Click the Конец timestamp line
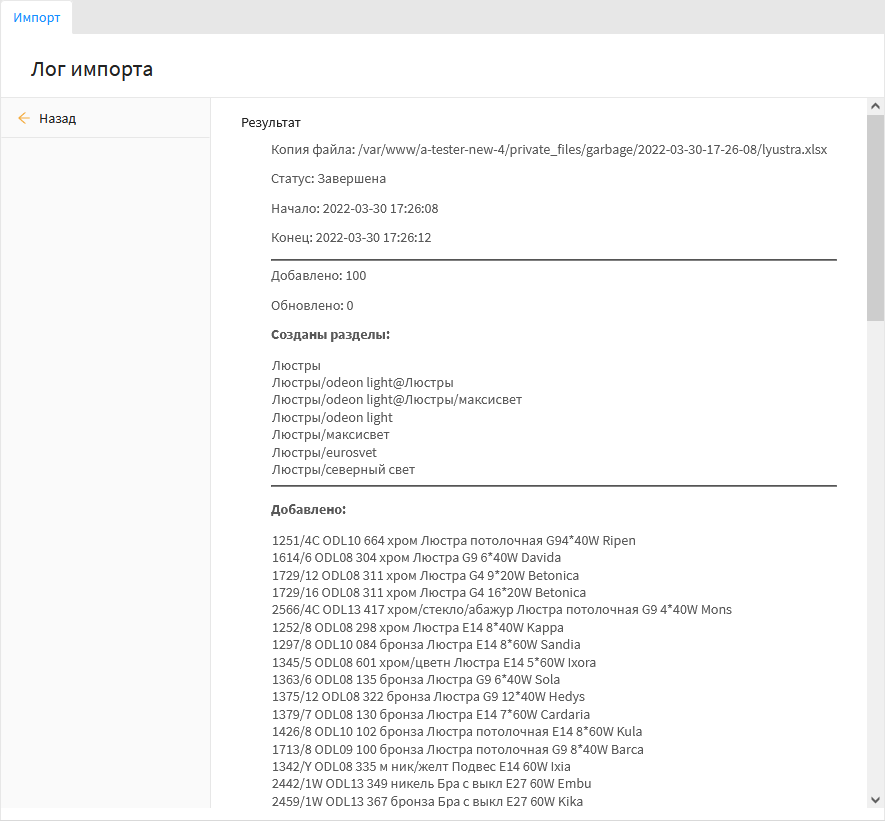885x823 pixels. [x=351, y=239]
